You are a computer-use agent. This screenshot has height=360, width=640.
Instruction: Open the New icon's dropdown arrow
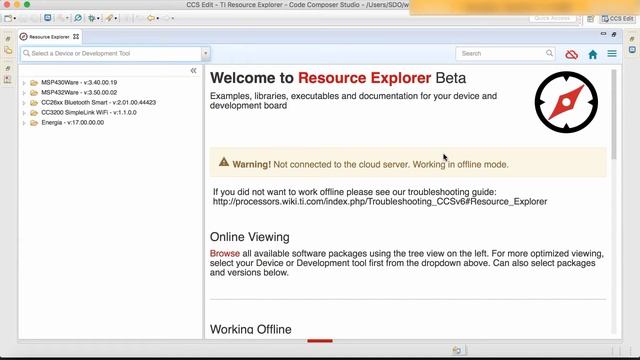(x=15, y=19)
